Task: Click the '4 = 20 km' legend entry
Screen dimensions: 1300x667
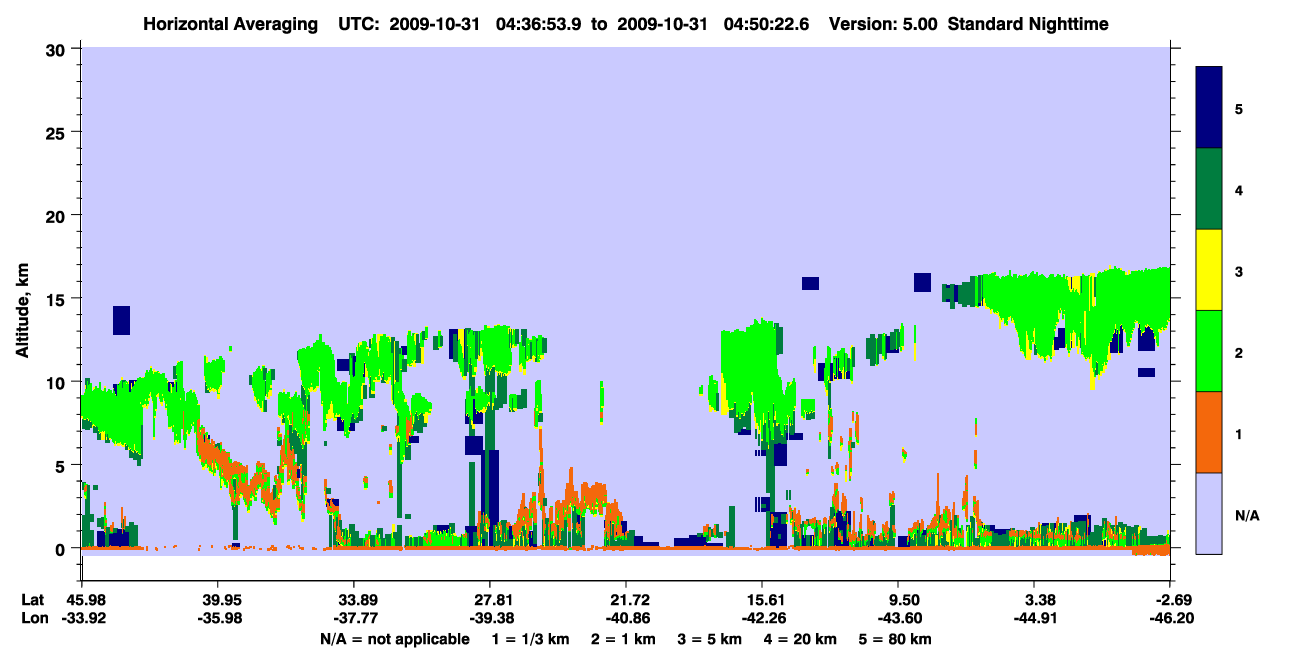Action: pos(801,639)
